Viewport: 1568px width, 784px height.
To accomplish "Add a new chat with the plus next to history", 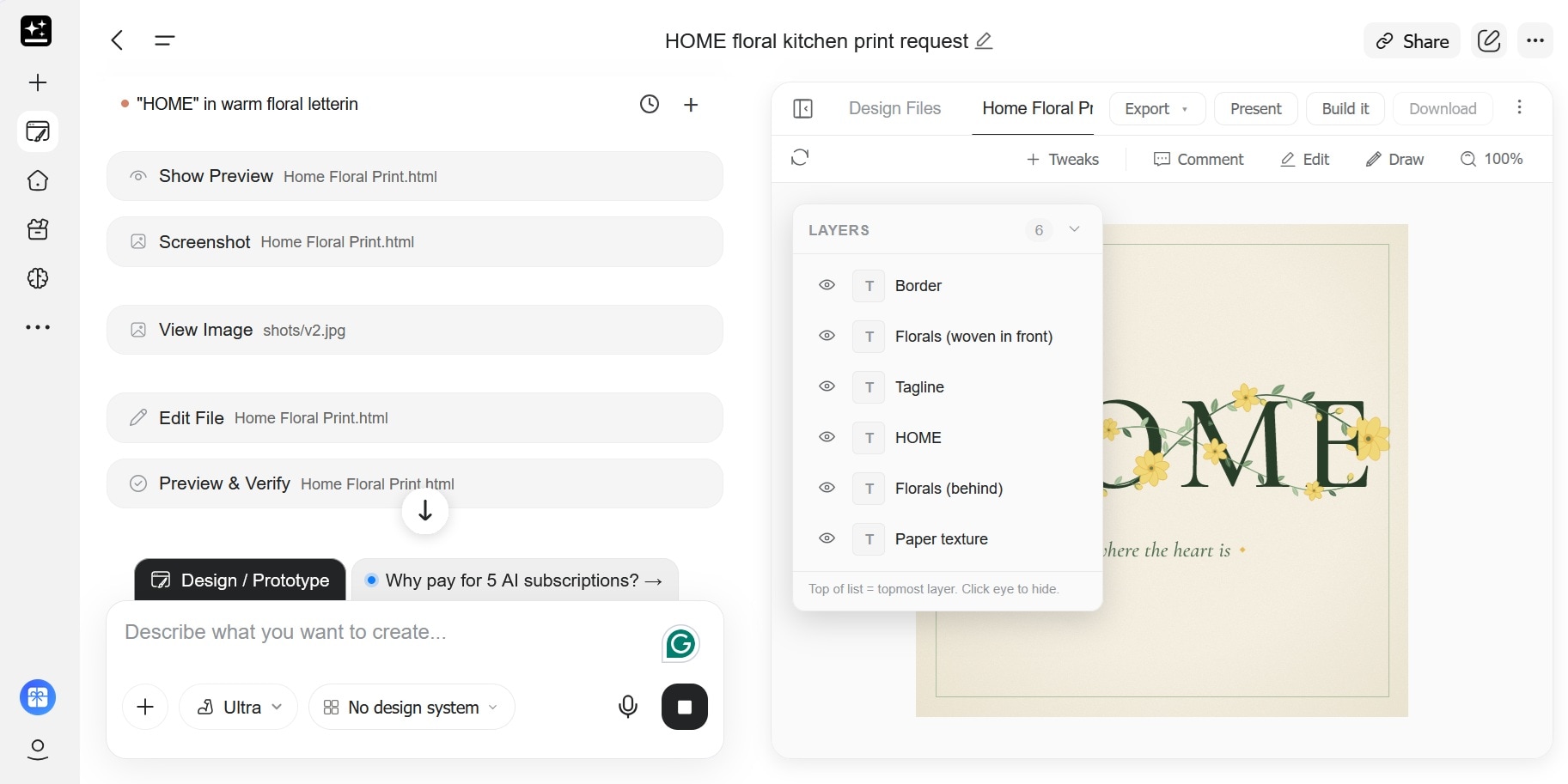I will tap(691, 105).
